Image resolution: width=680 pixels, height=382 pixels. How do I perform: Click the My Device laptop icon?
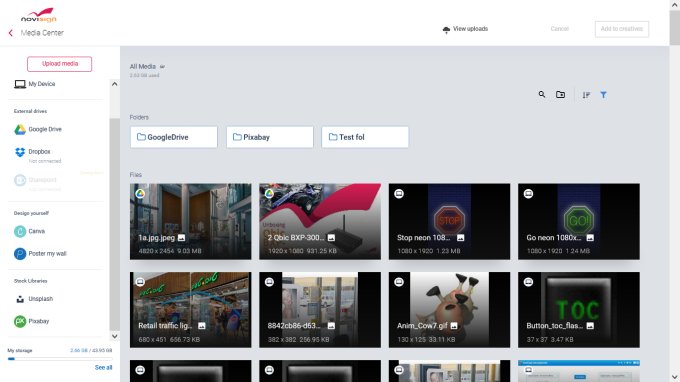coord(20,84)
